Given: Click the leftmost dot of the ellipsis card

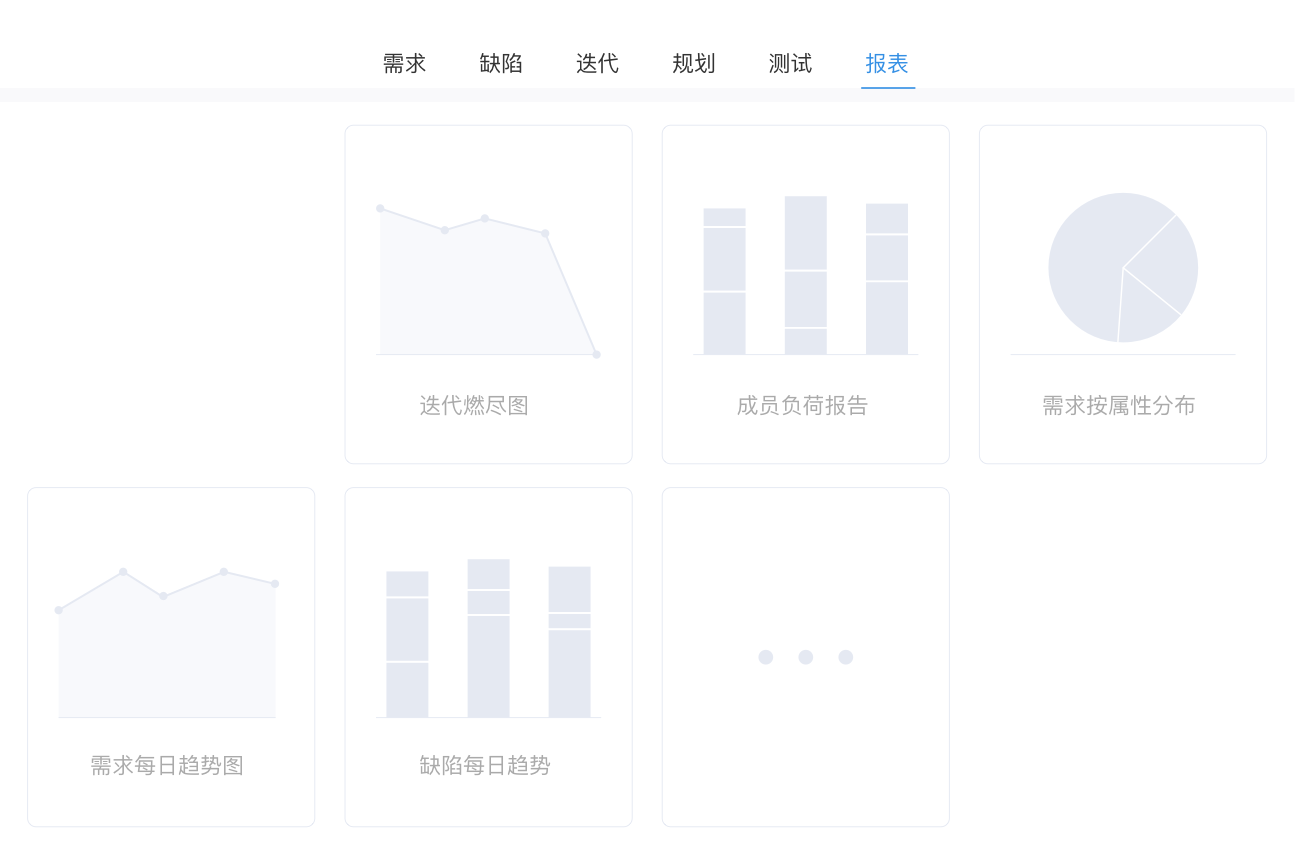Looking at the screenshot, I should pos(766,657).
